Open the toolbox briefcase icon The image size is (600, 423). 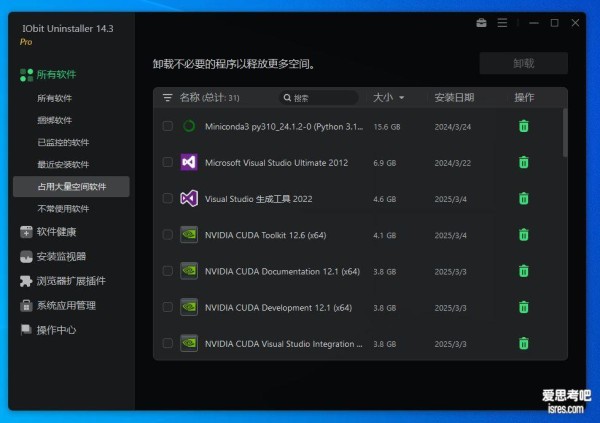[x=481, y=23]
